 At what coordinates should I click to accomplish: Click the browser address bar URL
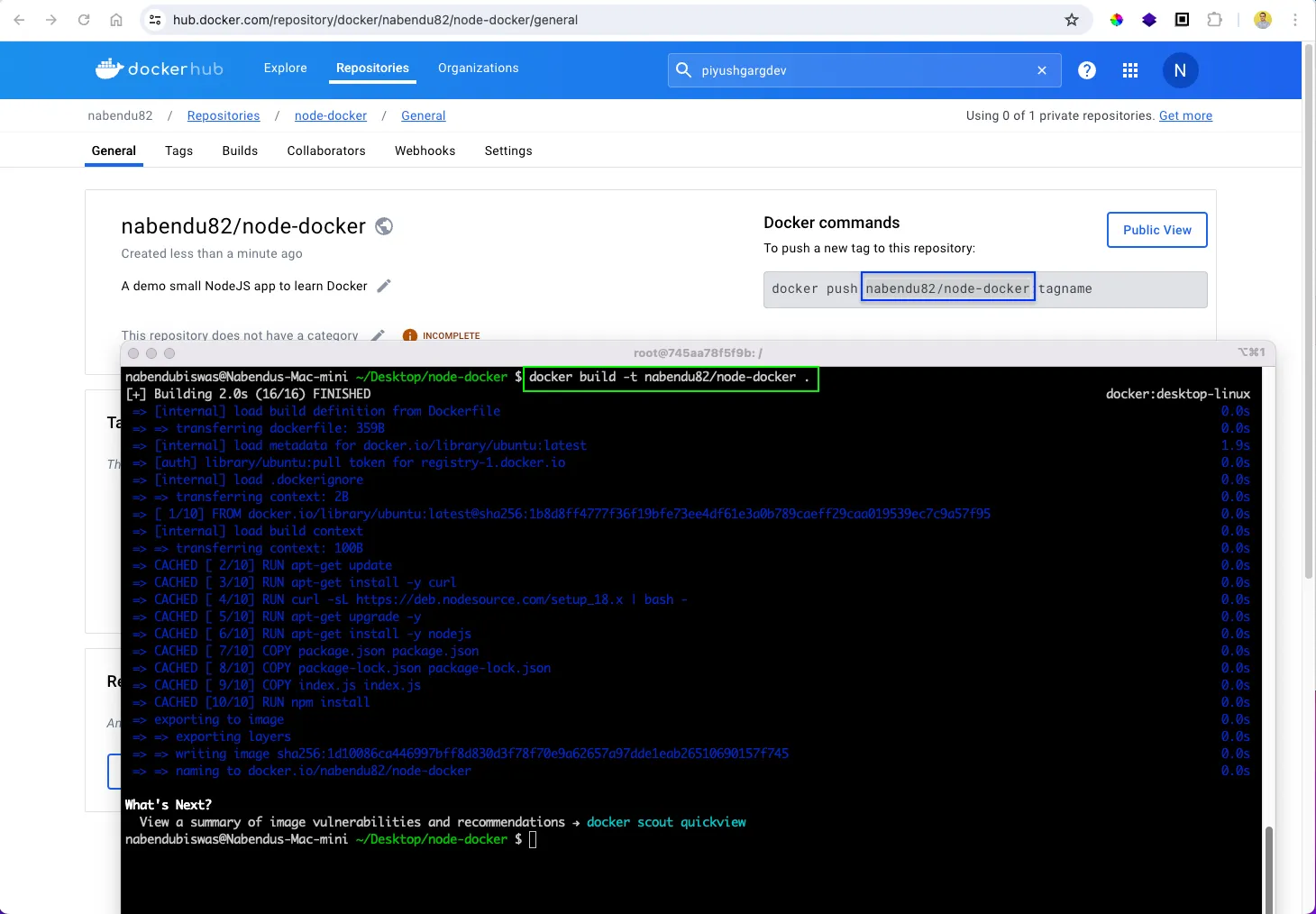coord(375,20)
